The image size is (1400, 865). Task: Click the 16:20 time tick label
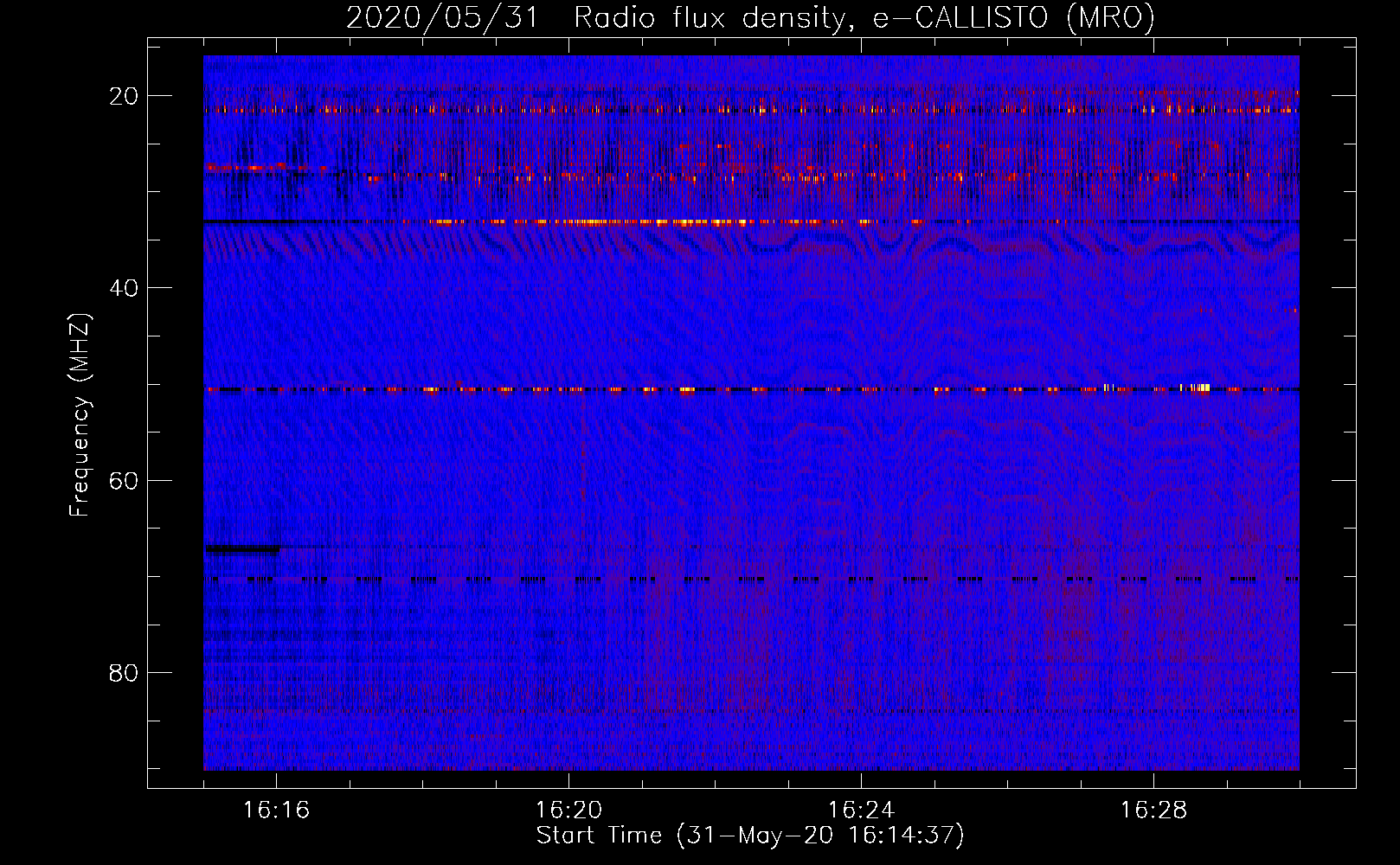click(568, 811)
